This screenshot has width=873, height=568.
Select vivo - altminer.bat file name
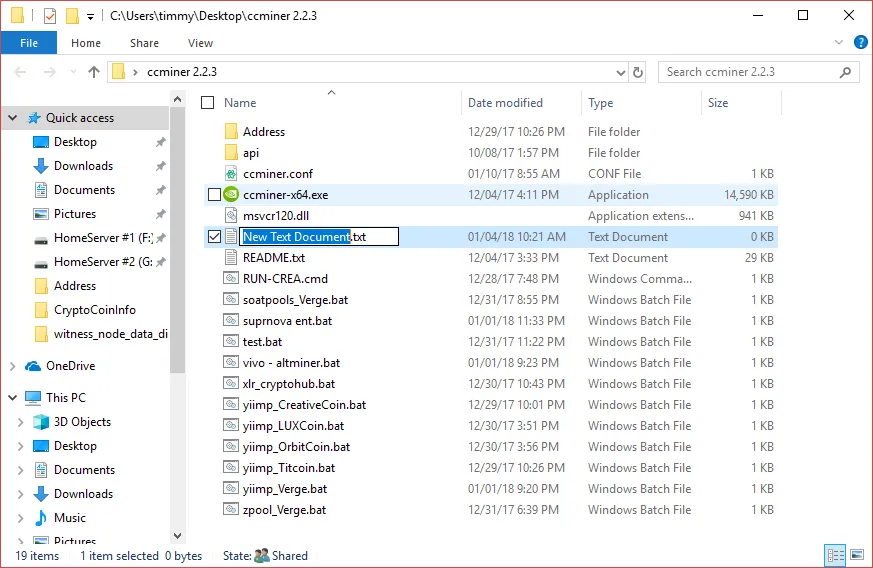click(291, 363)
